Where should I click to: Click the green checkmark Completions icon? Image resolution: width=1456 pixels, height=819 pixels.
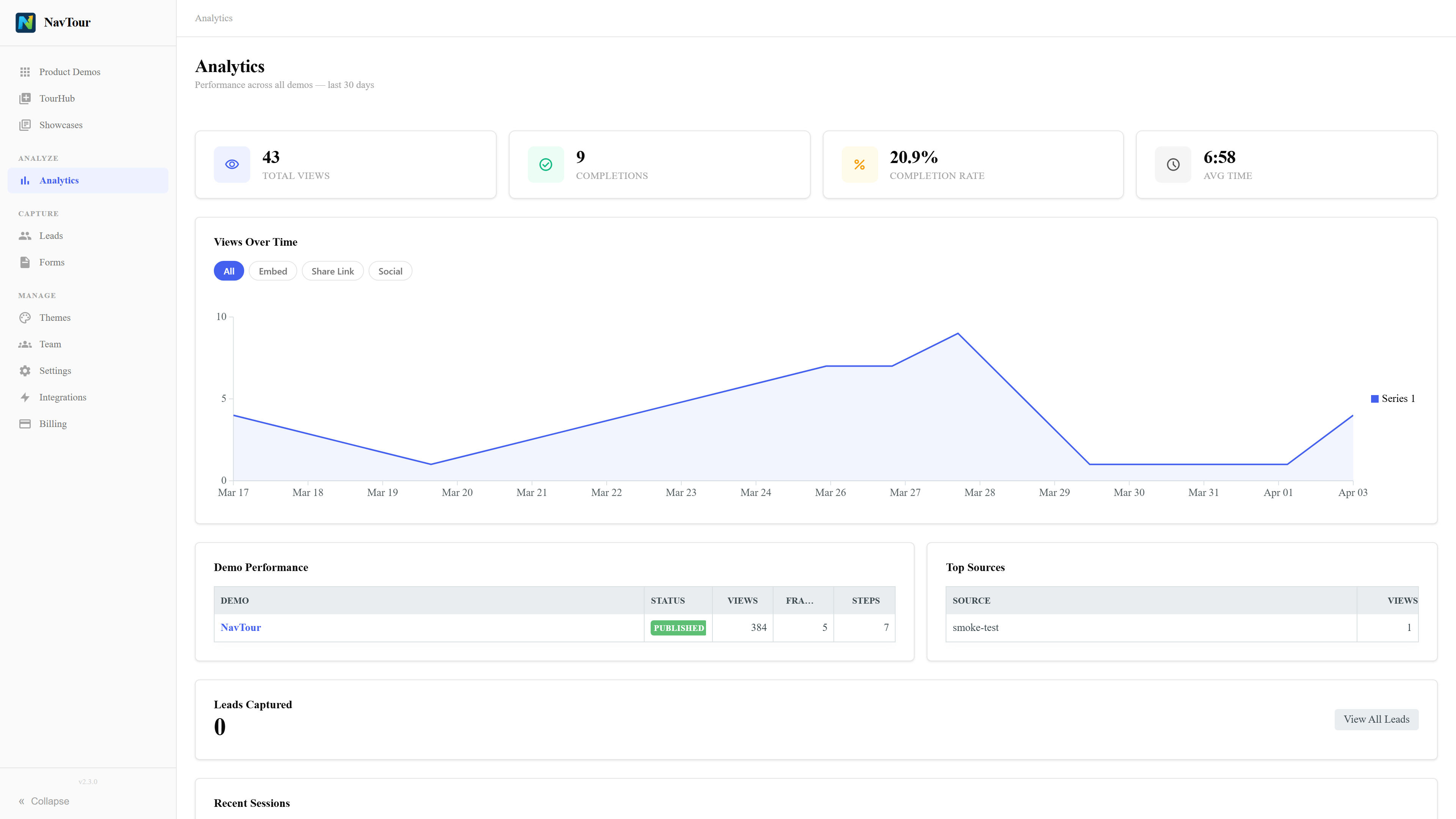coord(546,165)
